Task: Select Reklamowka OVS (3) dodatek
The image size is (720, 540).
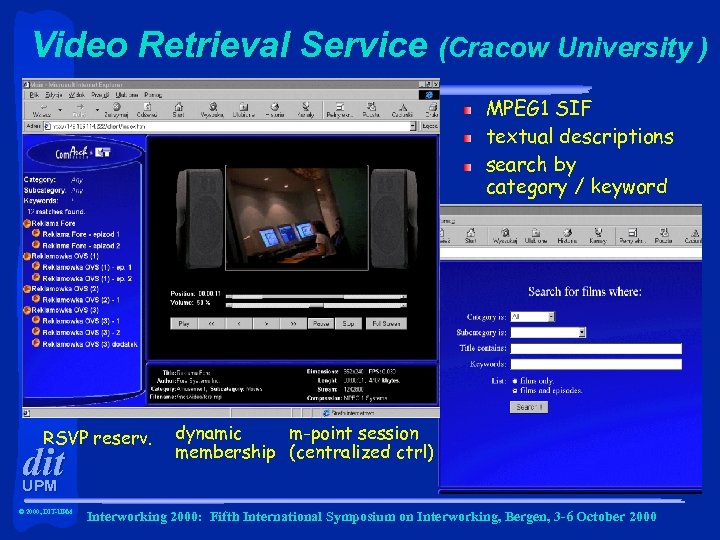Action: [x=85, y=344]
